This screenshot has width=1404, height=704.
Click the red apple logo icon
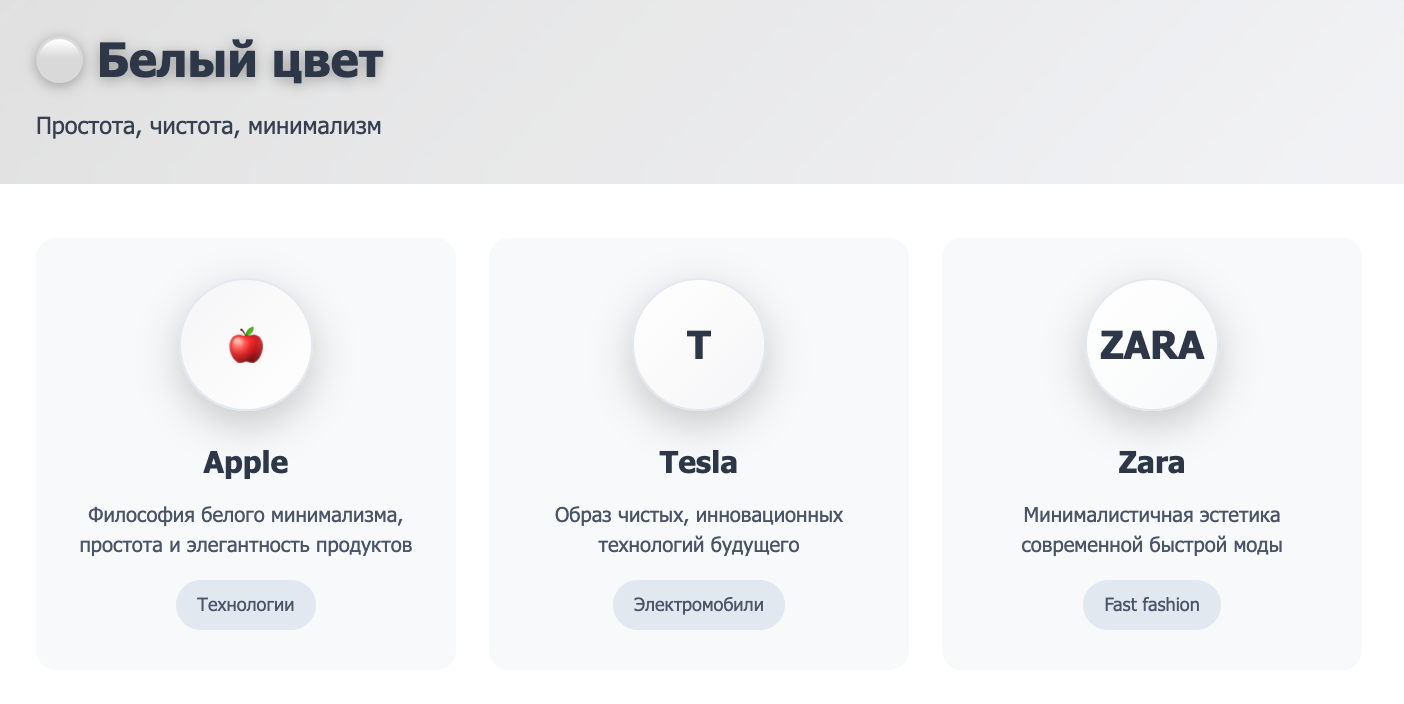tap(246, 345)
